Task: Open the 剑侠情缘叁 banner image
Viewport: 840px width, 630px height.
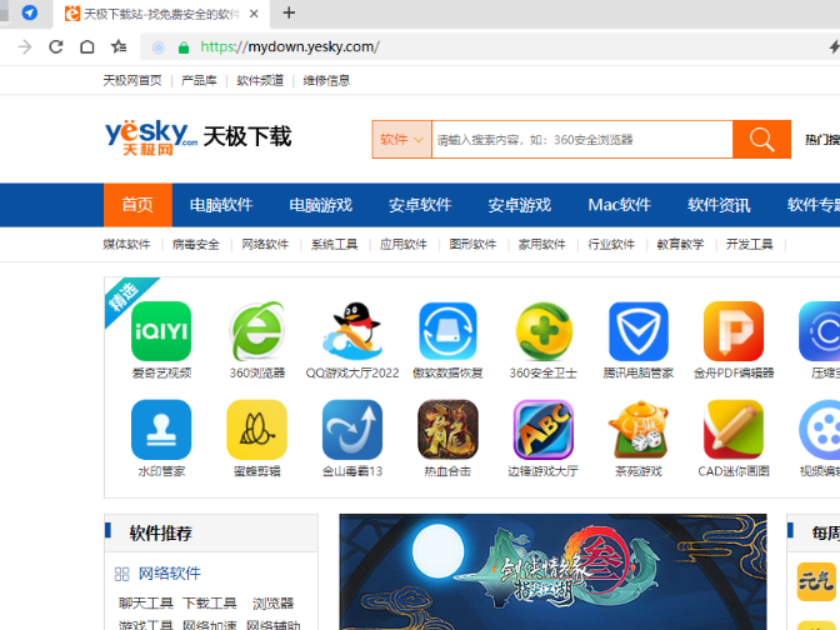Action: click(553, 572)
